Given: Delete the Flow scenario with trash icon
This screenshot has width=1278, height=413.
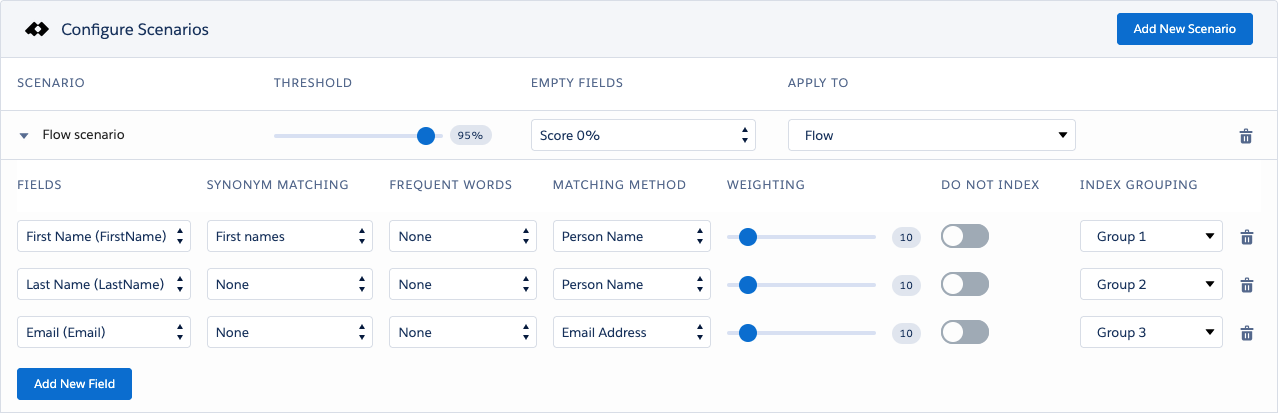Looking at the screenshot, I should click(1245, 136).
